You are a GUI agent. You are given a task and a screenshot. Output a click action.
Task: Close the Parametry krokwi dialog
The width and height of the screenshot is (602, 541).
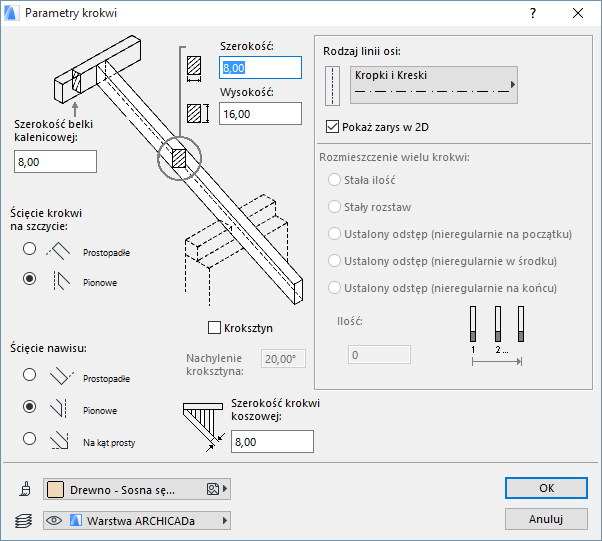pos(578,13)
